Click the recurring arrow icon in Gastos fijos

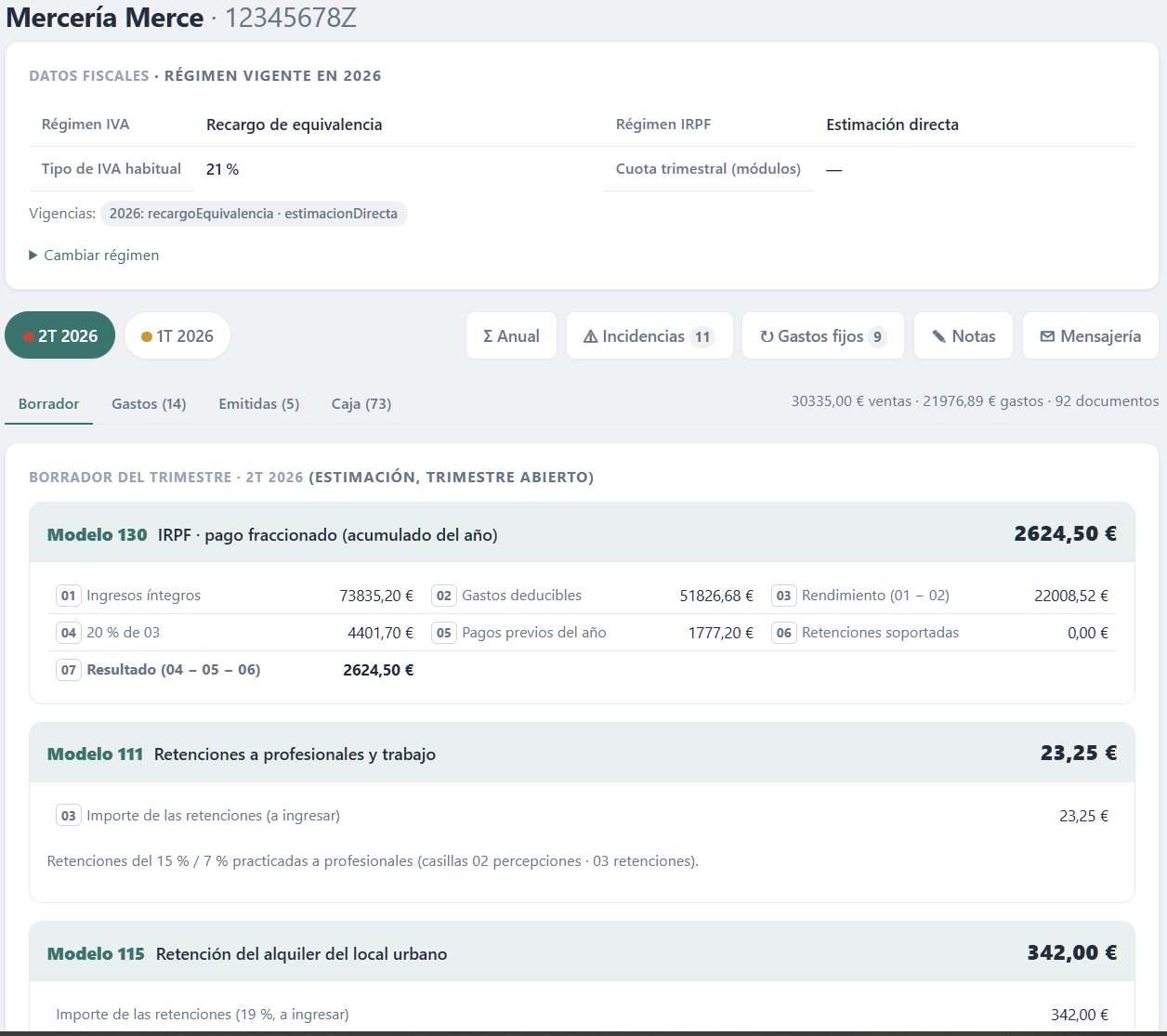(767, 336)
